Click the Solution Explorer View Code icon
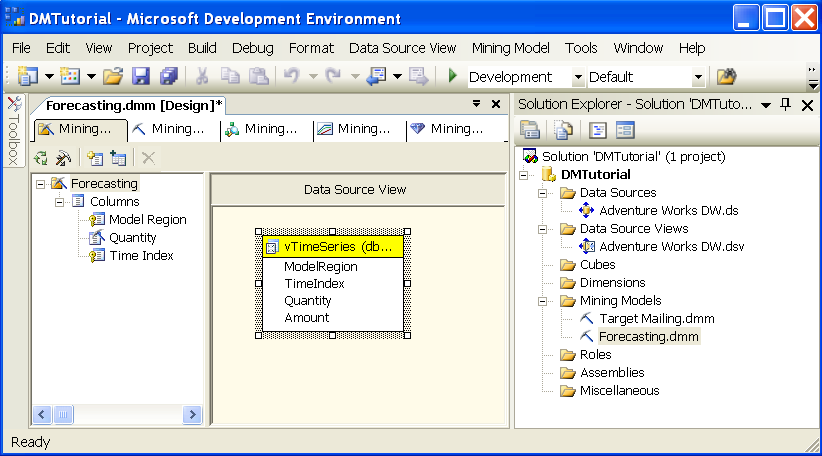Viewport: 822px width, 456px height. 597,129
